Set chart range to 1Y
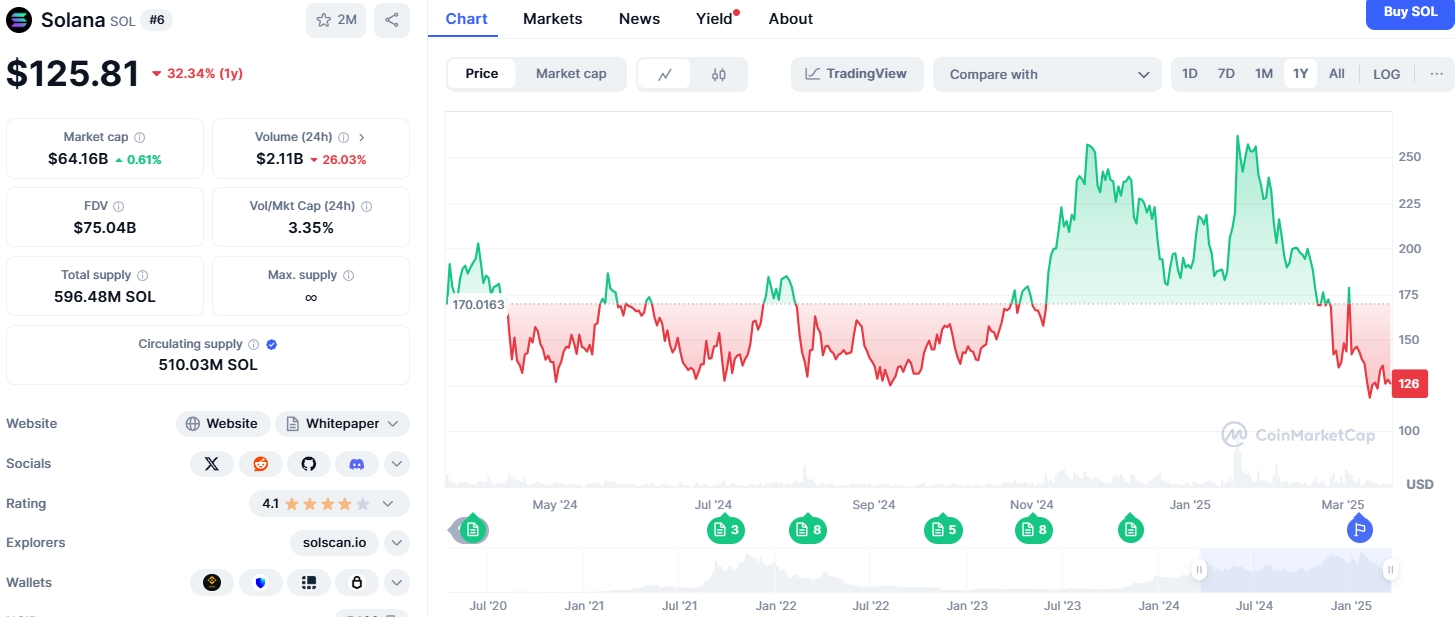The width and height of the screenshot is (1455, 617). click(x=1300, y=74)
